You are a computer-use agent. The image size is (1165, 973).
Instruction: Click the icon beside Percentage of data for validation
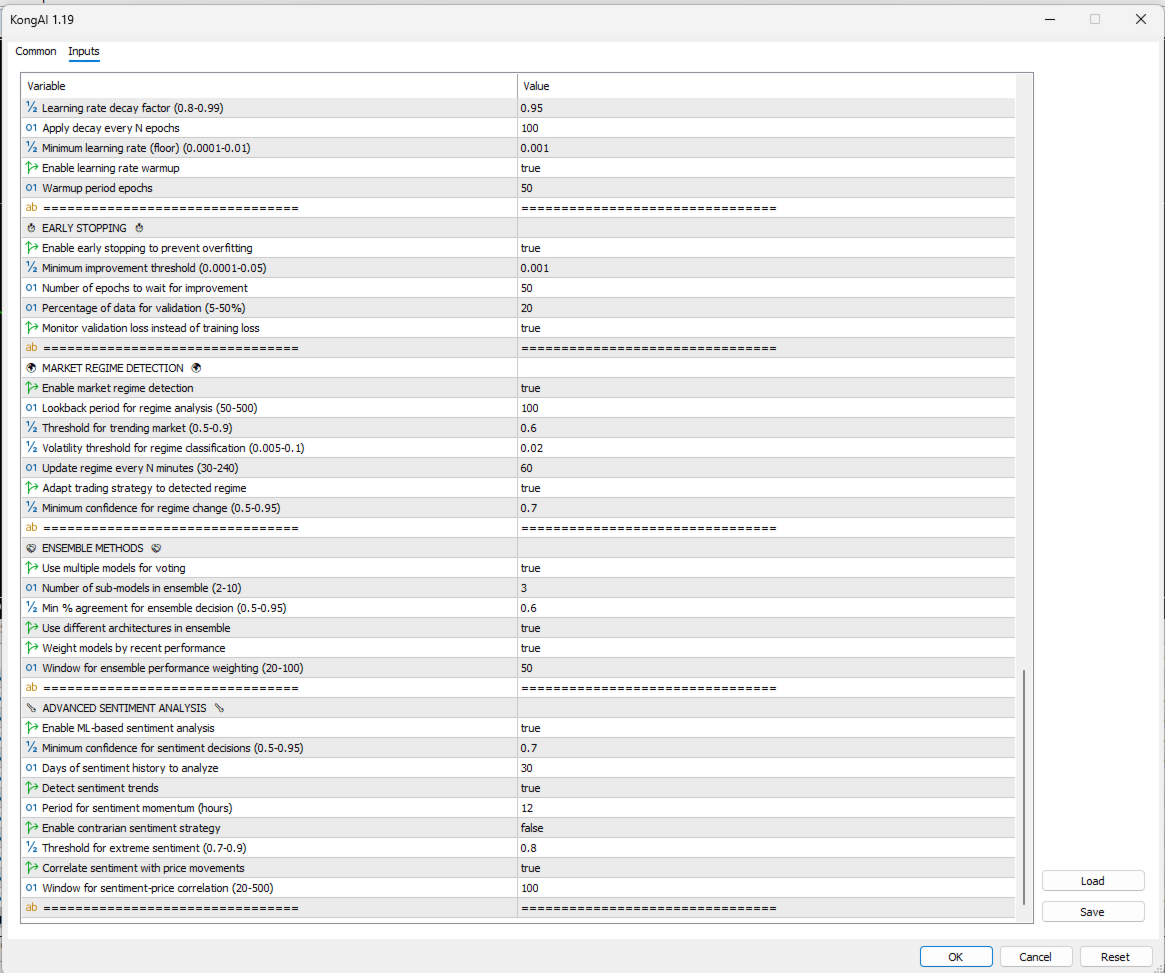[x=31, y=308]
